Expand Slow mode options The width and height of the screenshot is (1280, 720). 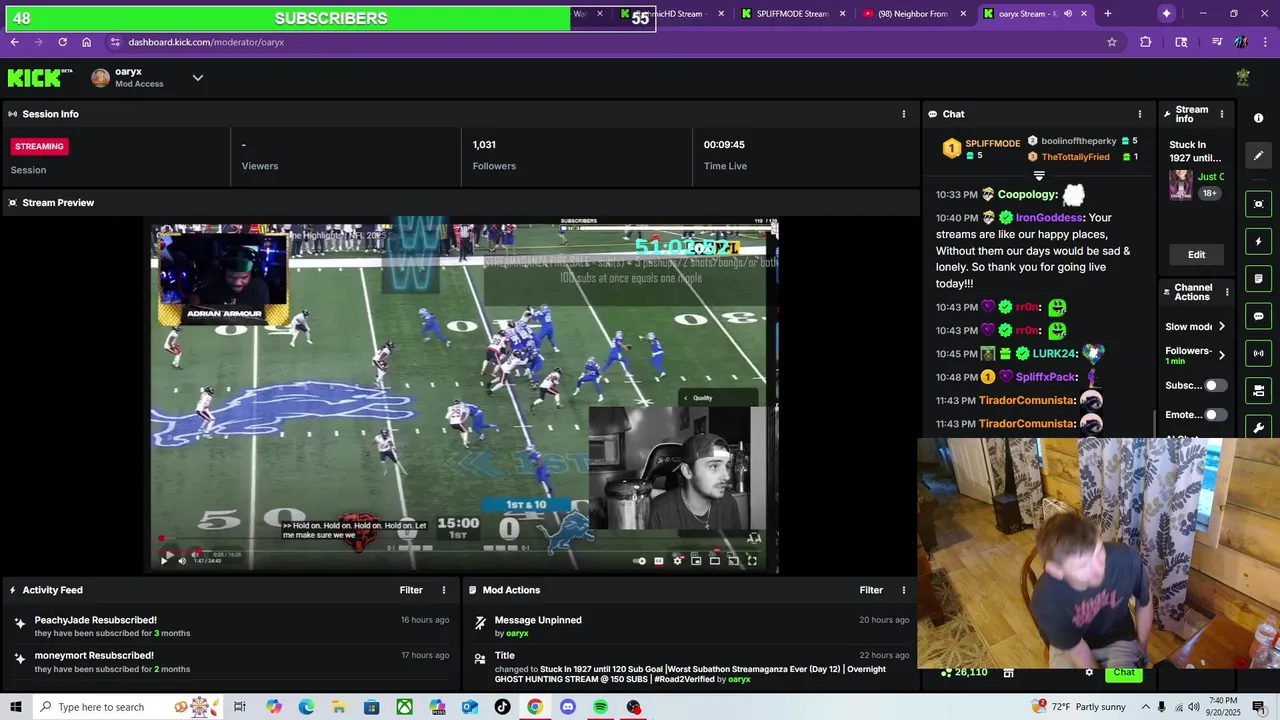tap(1221, 327)
